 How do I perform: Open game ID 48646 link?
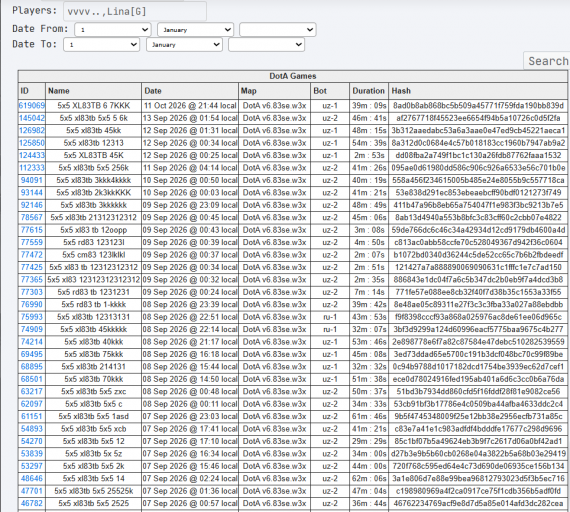click(x=32, y=479)
